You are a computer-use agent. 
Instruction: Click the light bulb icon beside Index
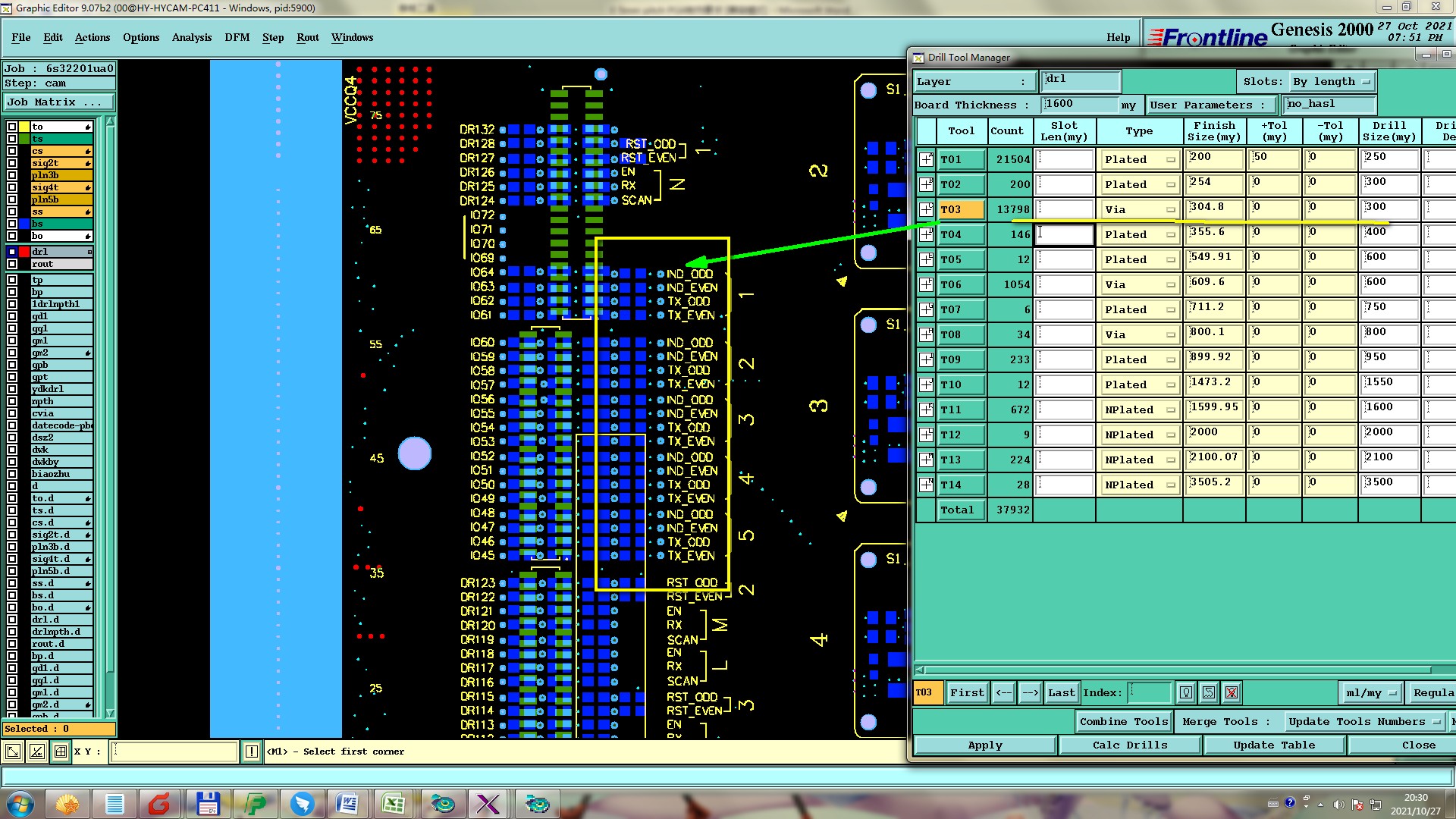[x=1186, y=692]
